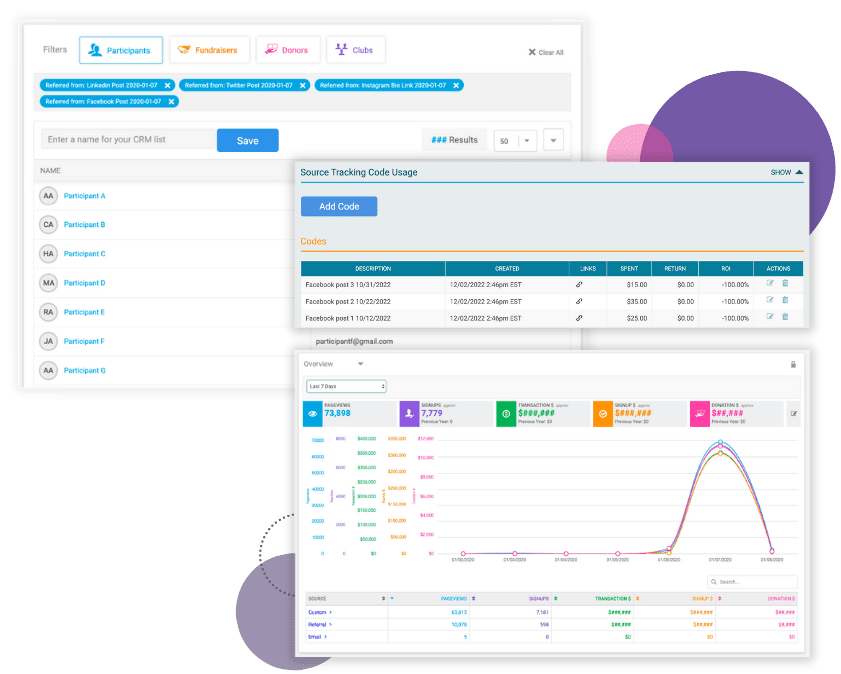The image size is (841, 674).
Task: Open the 50 results-per-page dropdown
Action: coord(515,141)
